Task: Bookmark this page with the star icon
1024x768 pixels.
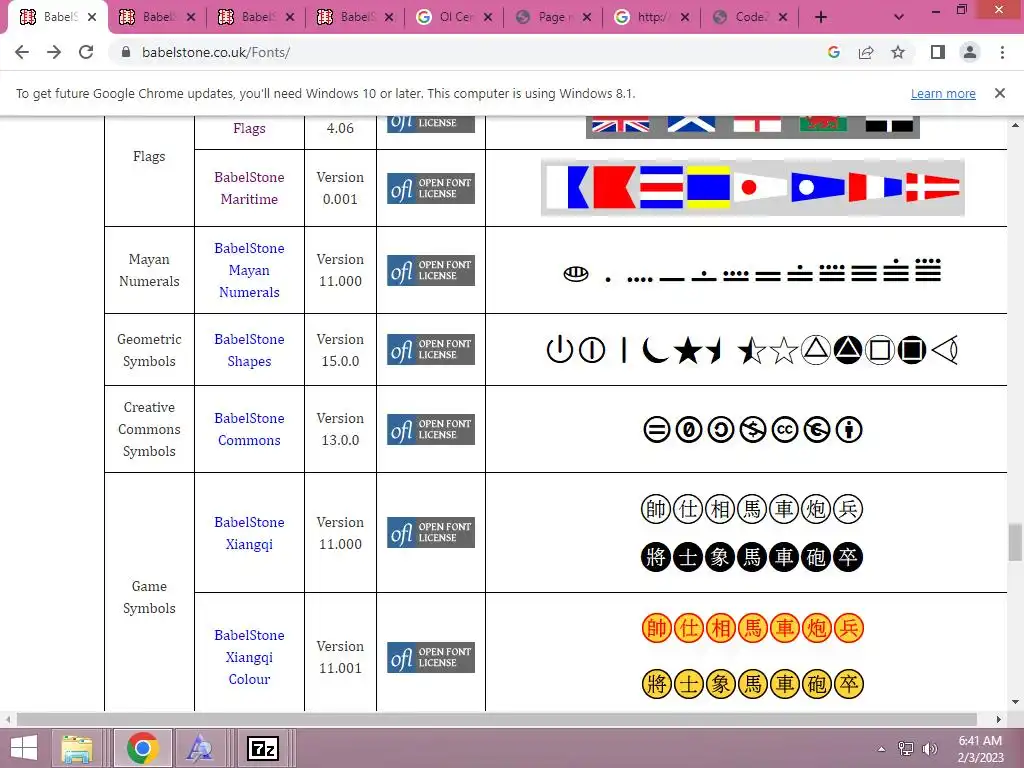Action: 898,52
